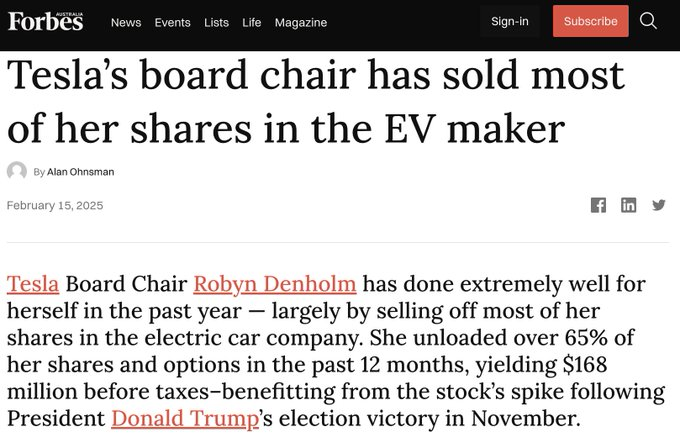The width and height of the screenshot is (680, 448).
Task: Open the Magazine menu item
Action: [x=301, y=22]
